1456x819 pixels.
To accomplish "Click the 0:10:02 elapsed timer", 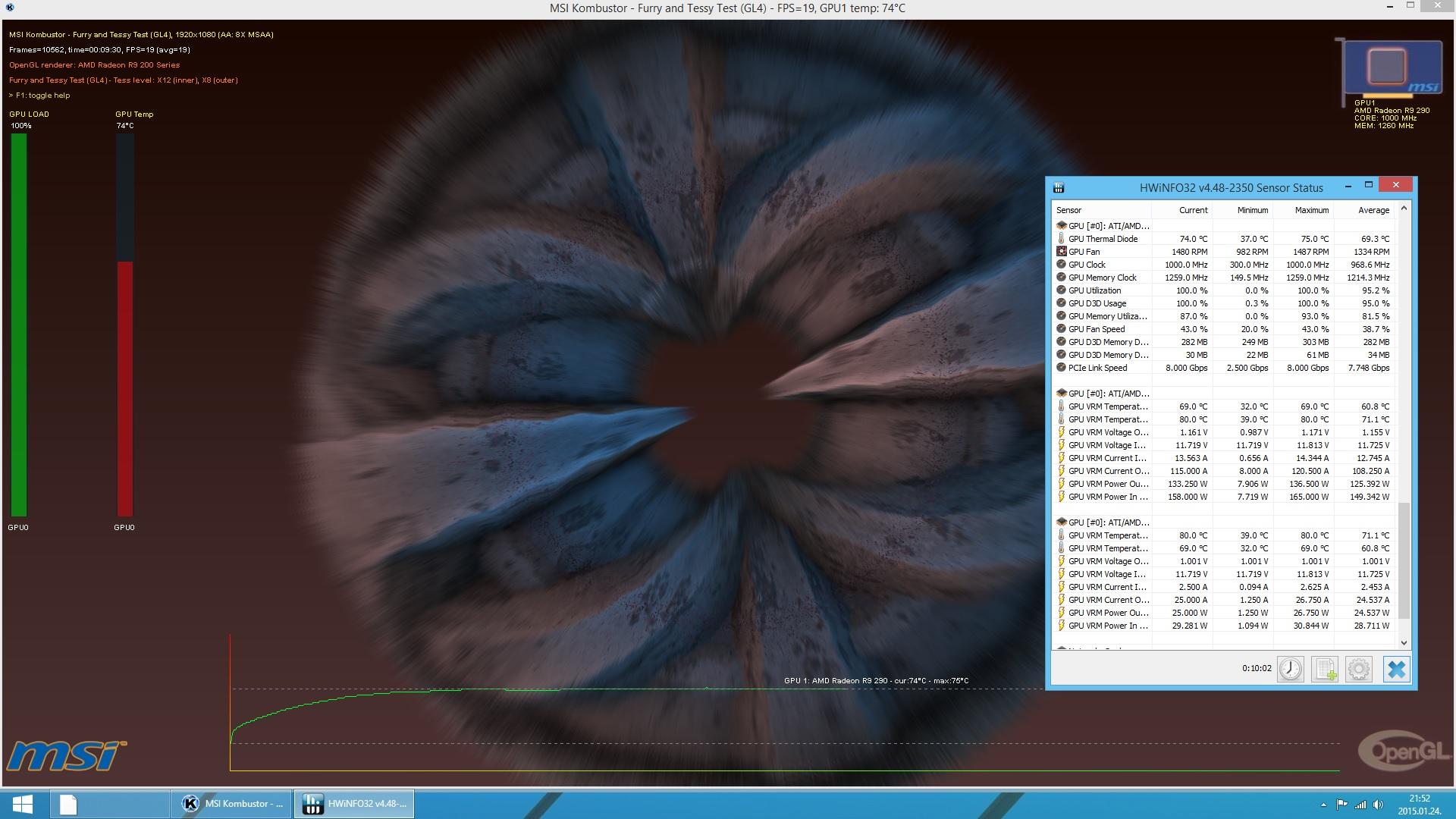I will [1256, 668].
